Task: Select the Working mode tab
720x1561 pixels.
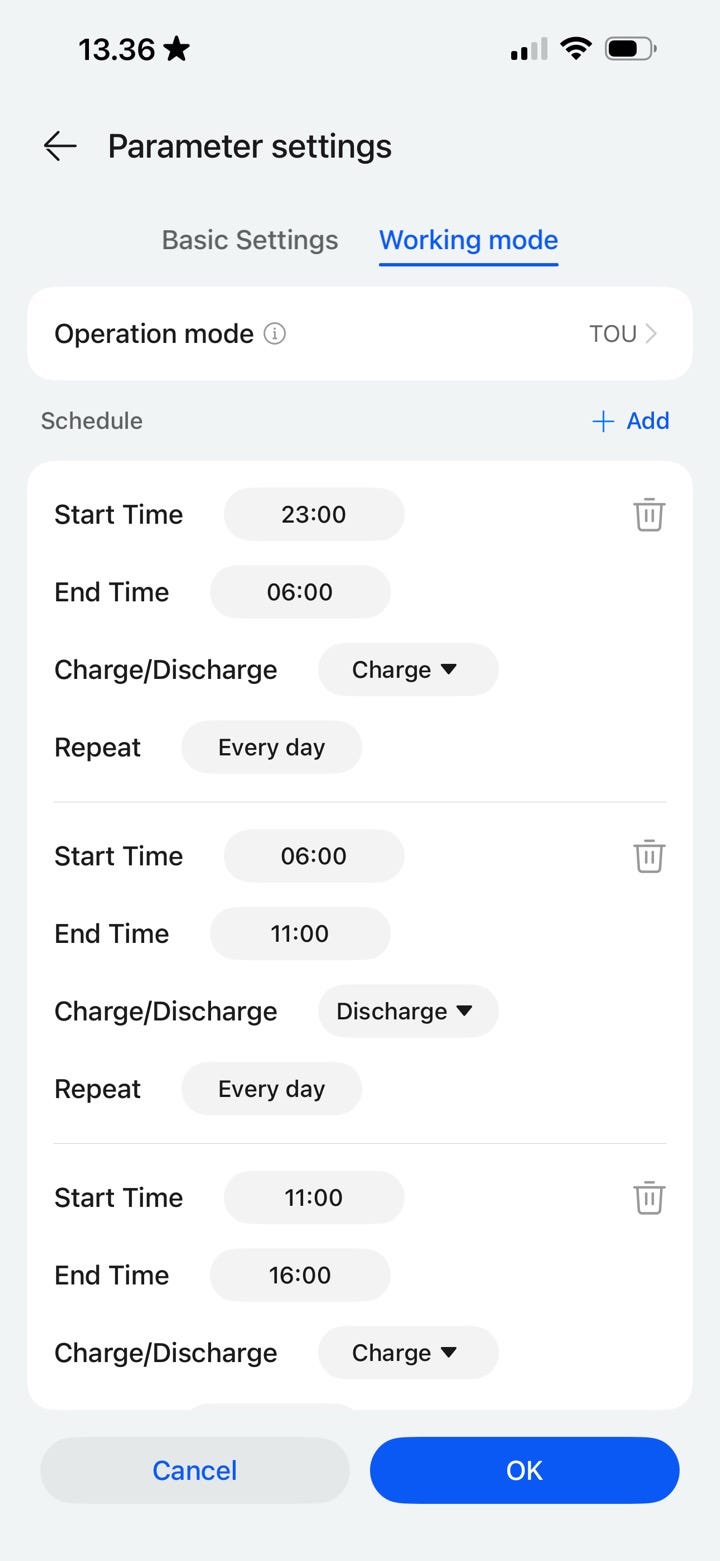Action: (x=468, y=240)
